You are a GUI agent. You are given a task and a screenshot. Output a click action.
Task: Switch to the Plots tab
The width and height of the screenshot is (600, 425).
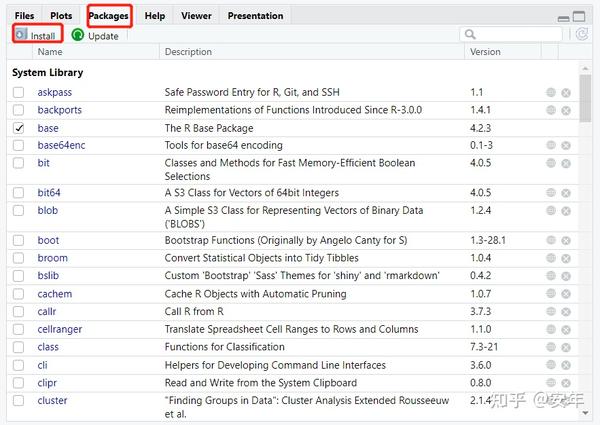(x=61, y=16)
